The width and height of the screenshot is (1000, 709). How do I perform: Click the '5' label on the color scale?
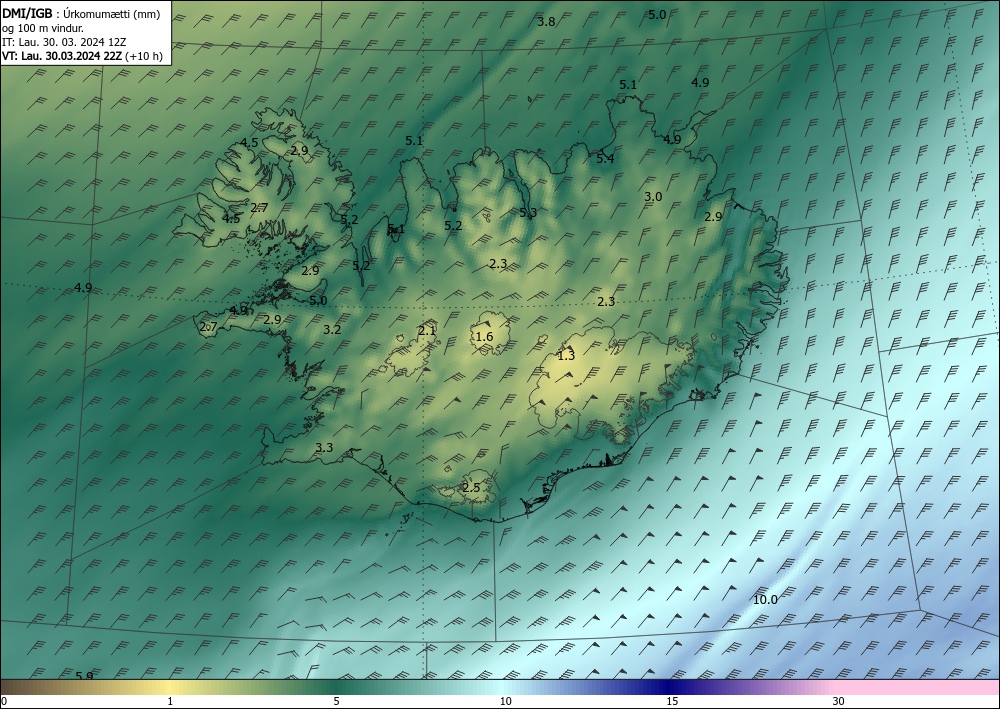pyautogui.click(x=336, y=701)
